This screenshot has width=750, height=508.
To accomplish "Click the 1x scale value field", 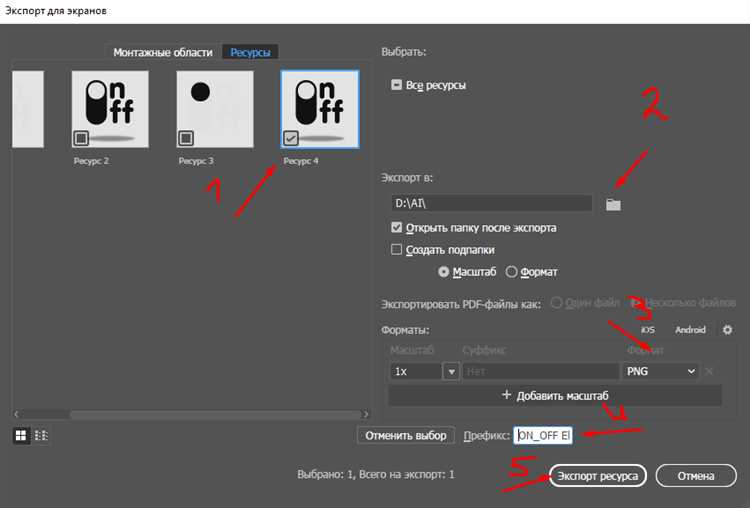I will [415, 371].
